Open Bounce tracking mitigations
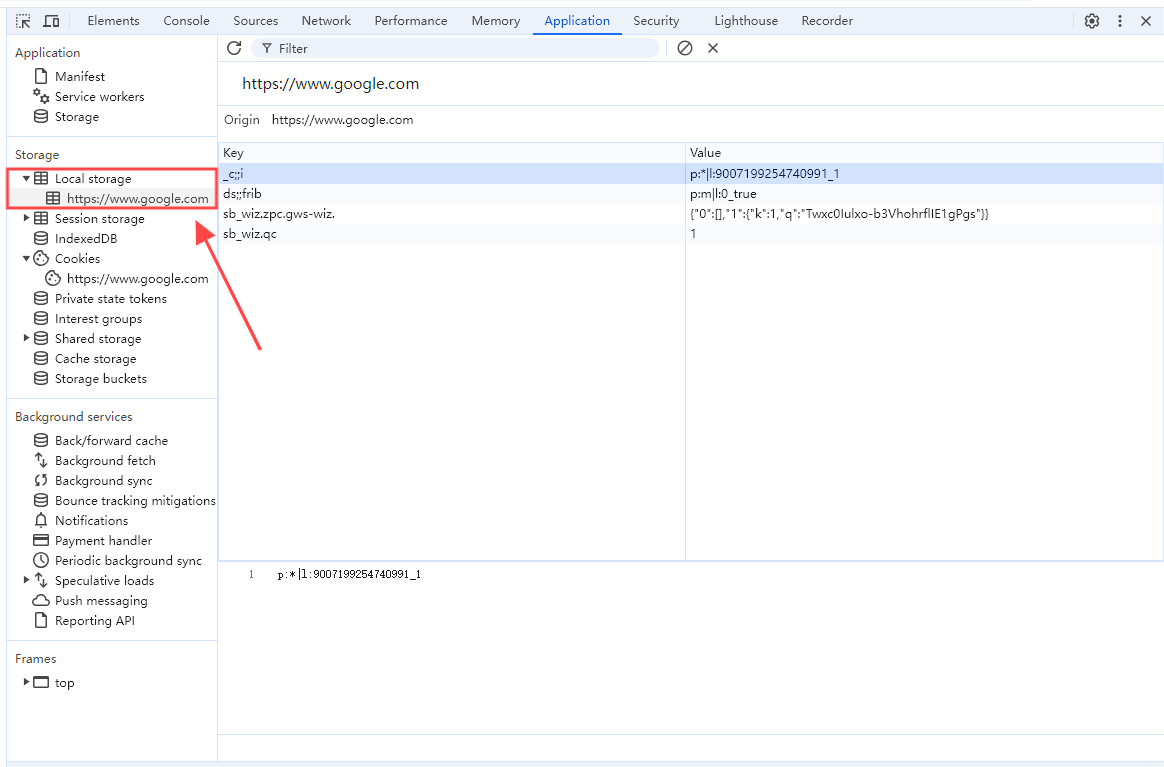Image resolution: width=1164 pixels, height=767 pixels. (x=135, y=500)
